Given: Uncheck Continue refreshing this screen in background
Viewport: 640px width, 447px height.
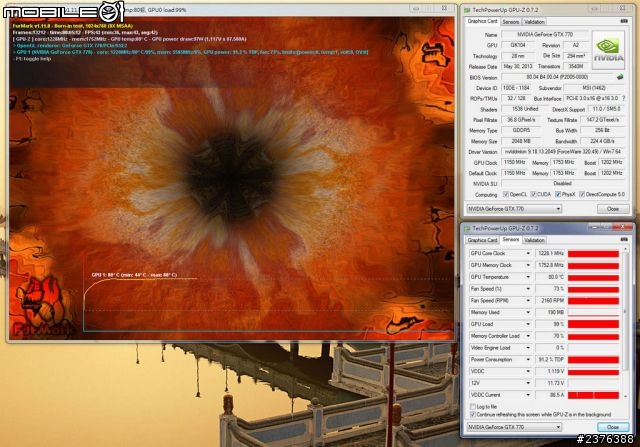Looking at the screenshot, I should pos(473,414).
